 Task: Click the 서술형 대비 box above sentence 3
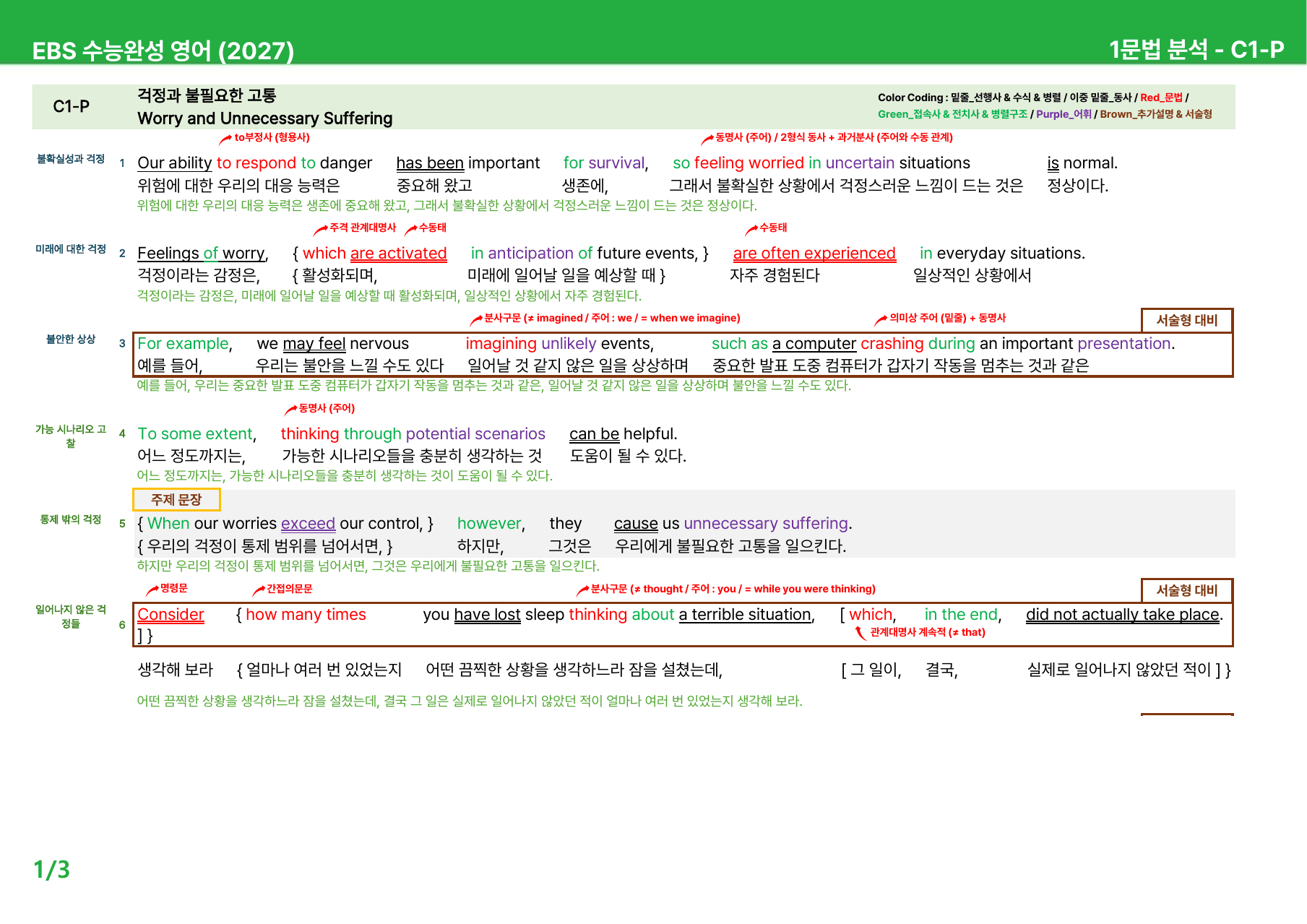(1186, 320)
